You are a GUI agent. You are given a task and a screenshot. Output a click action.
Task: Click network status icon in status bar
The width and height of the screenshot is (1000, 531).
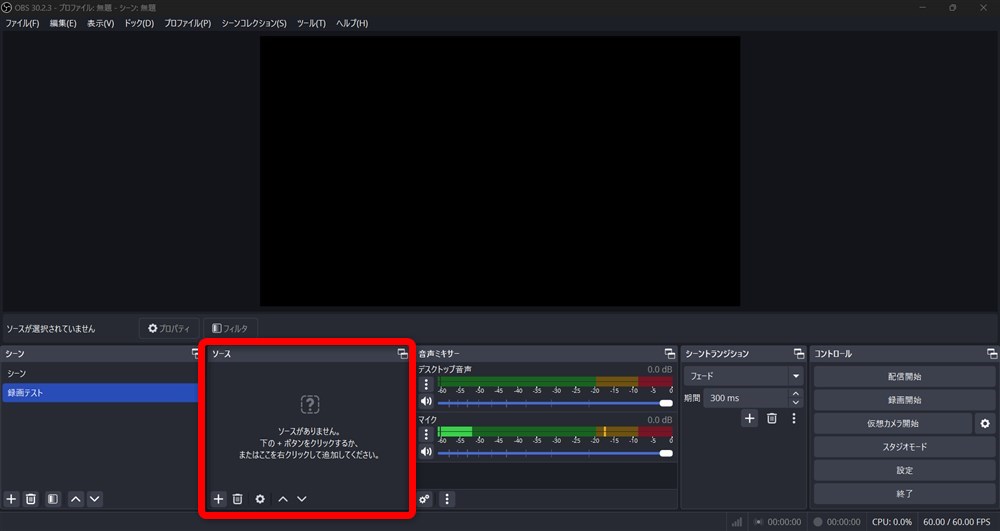[737, 522]
